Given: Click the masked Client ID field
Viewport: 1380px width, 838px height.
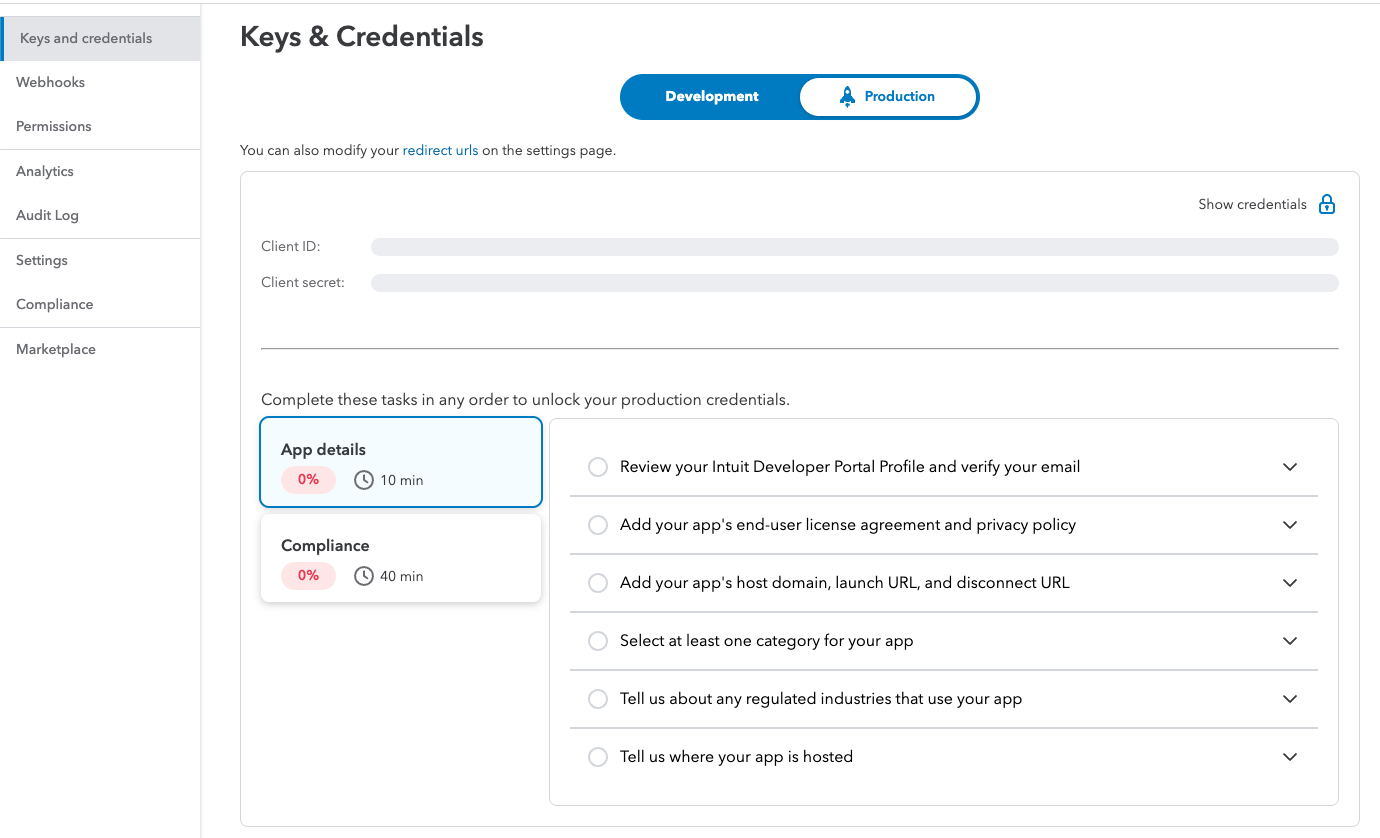Looking at the screenshot, I should pyautogui.click(x=854, y=247).
